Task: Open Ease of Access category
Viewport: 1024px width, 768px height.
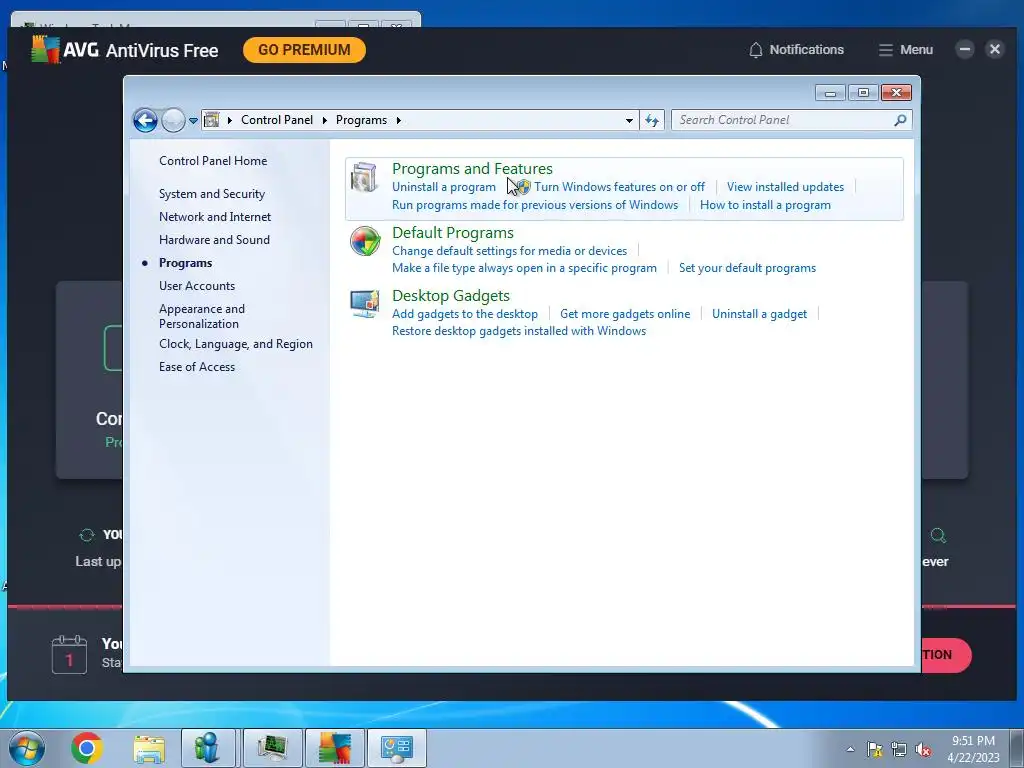Action: tap(197, 367)
